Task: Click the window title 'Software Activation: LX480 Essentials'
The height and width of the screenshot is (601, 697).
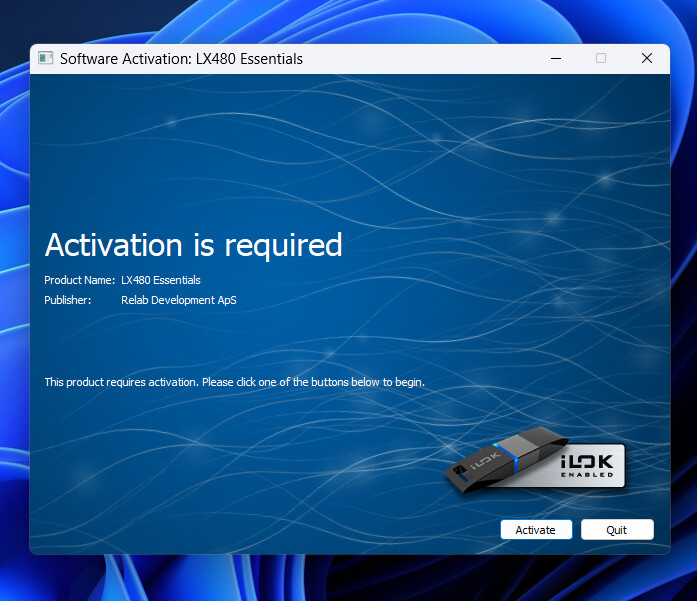Action: (x=181, y=59)
